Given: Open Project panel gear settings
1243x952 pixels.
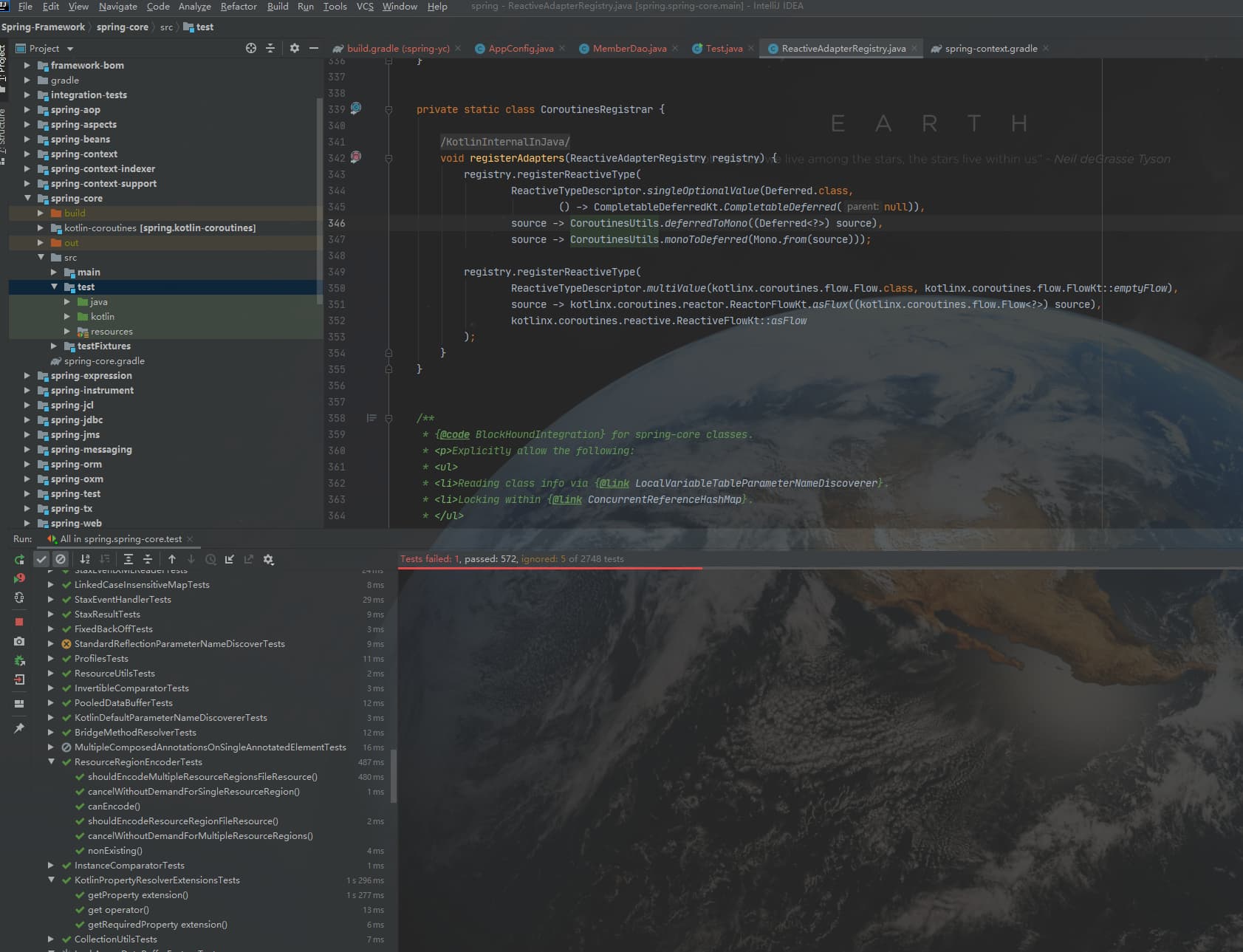Looking at the screenshot, I should tap(295, 48).
